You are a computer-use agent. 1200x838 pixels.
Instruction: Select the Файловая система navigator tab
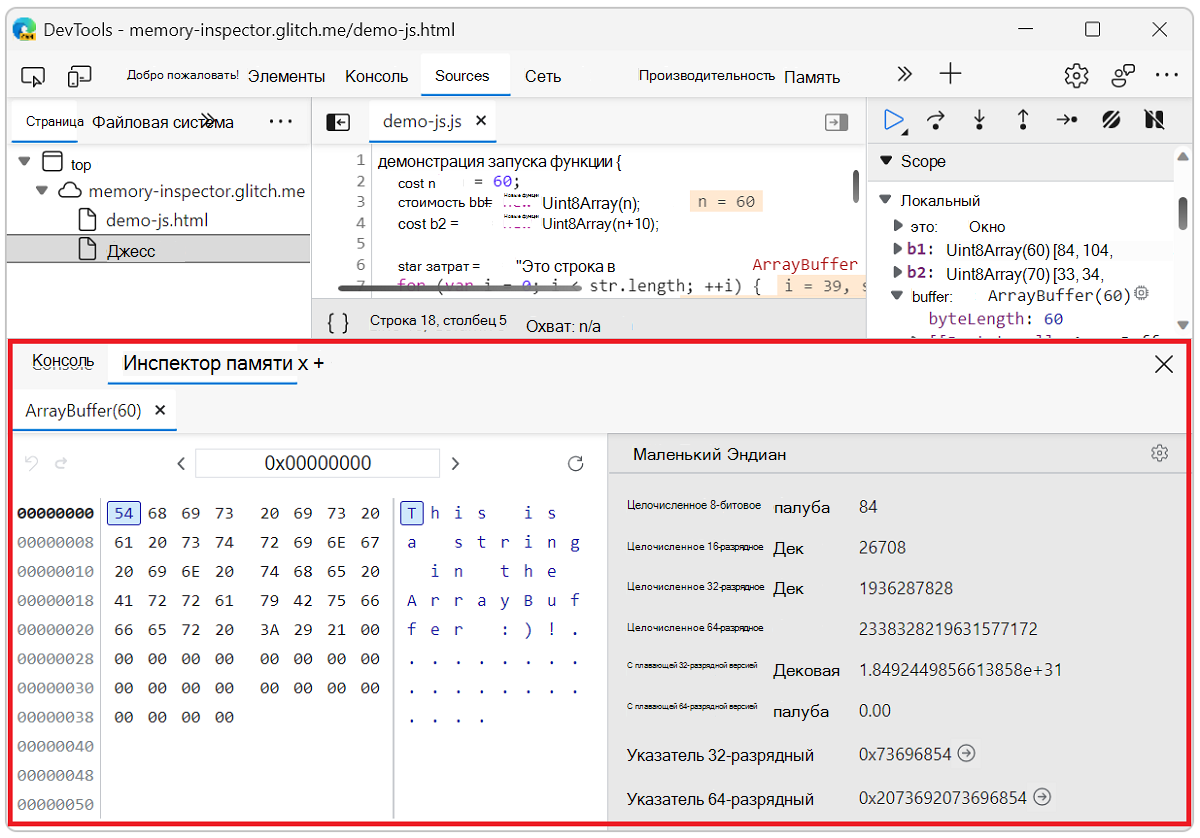(x=163, y=122)
